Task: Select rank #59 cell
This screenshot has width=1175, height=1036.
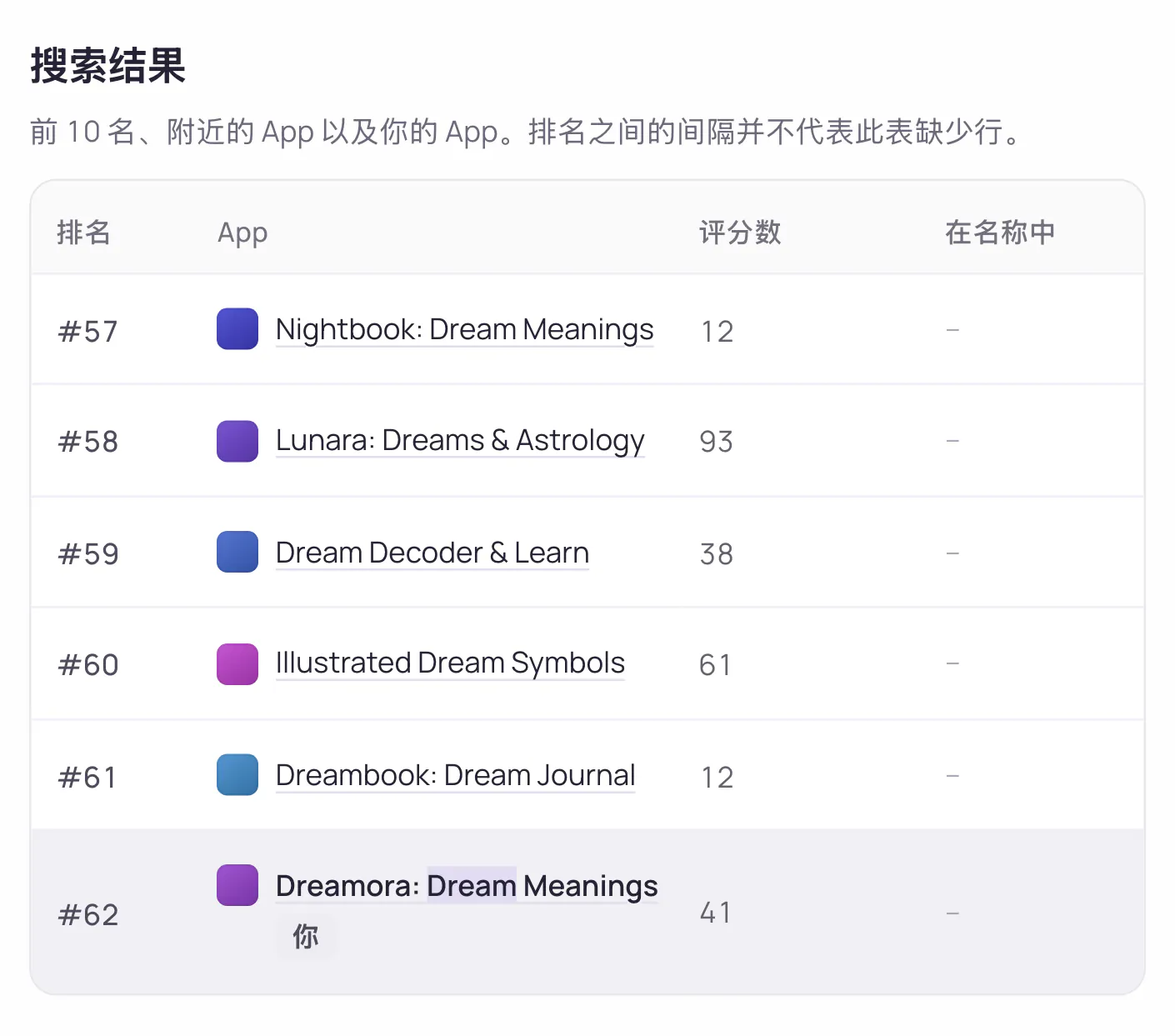Action: click(x=88, y=553)
